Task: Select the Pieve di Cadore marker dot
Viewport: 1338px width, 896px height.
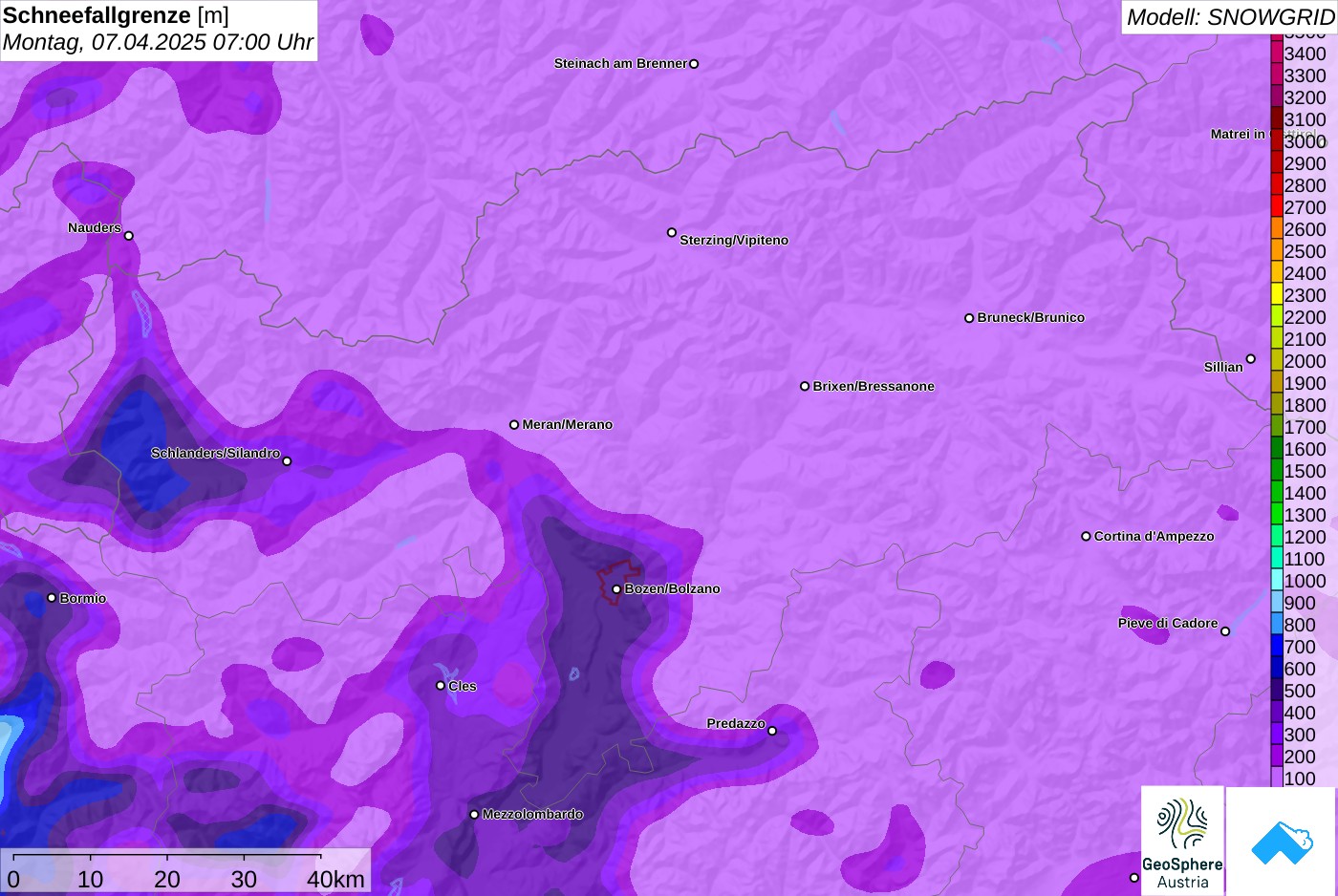Action: [1225, 631]
